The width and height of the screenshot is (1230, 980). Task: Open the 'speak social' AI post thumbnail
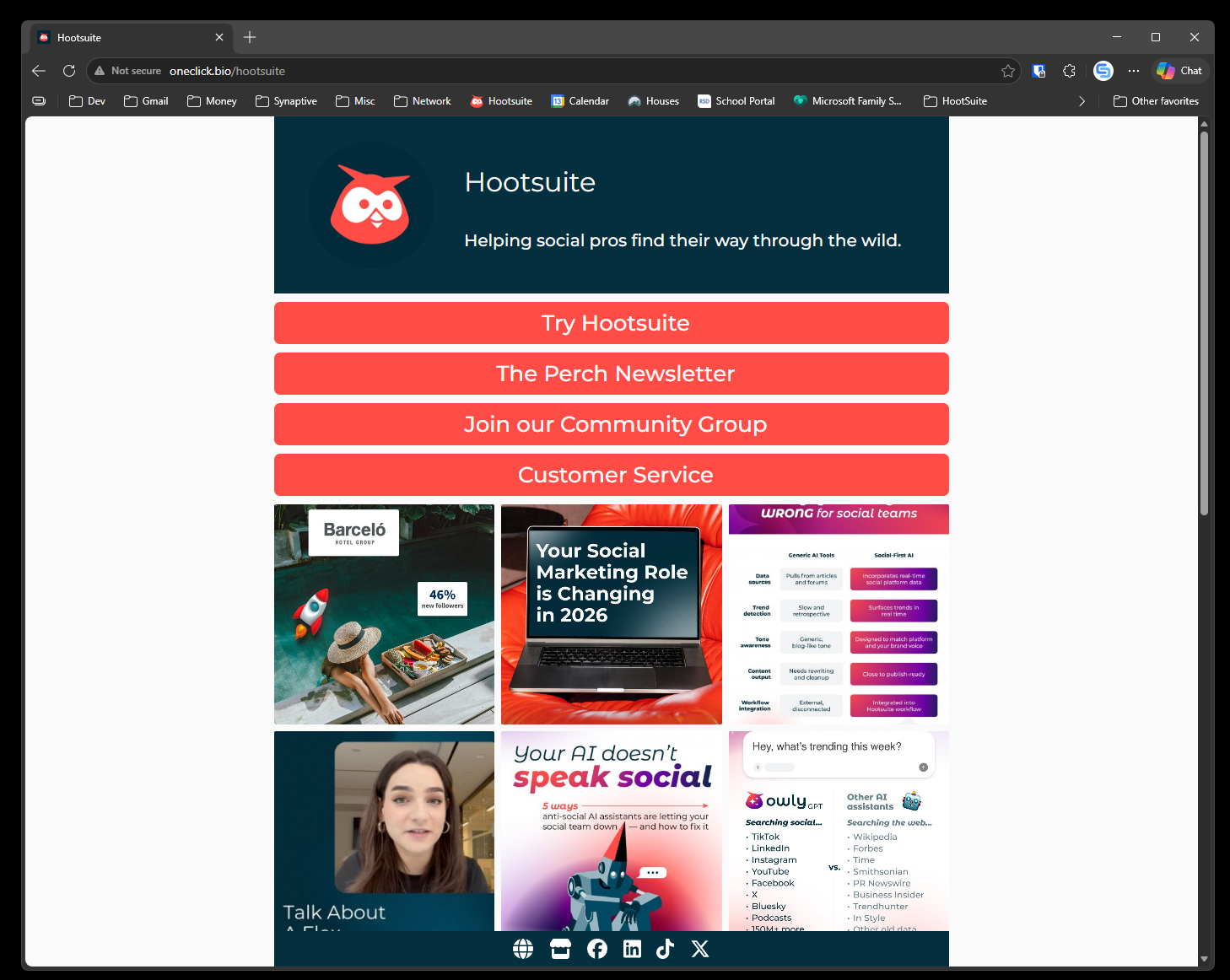pos(612,831)
